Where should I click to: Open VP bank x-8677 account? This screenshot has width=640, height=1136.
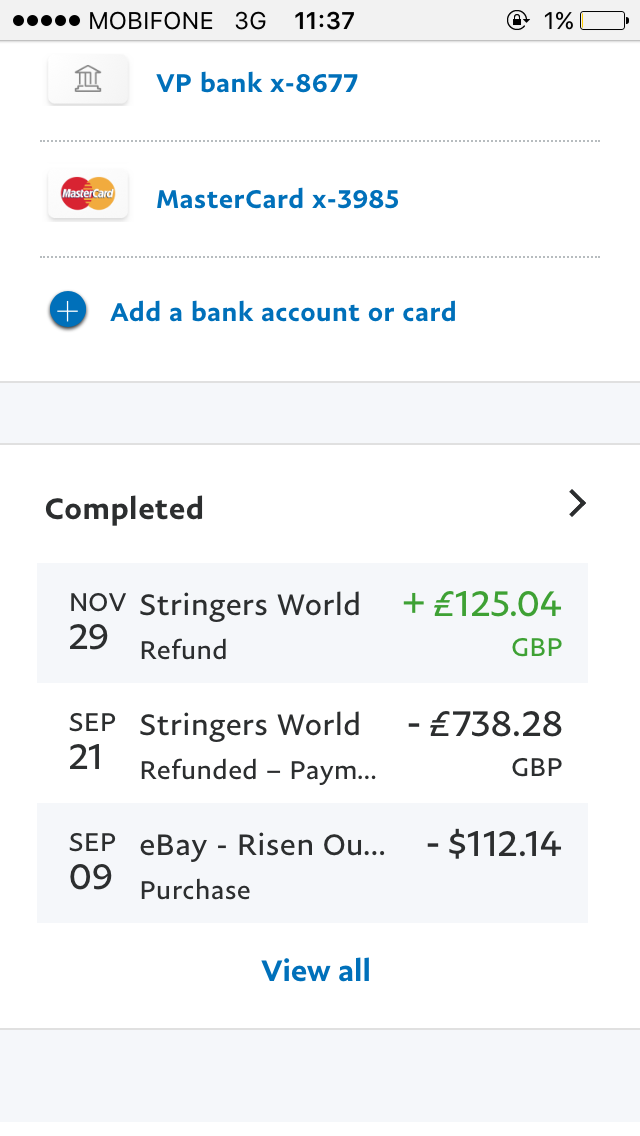click(x=257, y=82)
